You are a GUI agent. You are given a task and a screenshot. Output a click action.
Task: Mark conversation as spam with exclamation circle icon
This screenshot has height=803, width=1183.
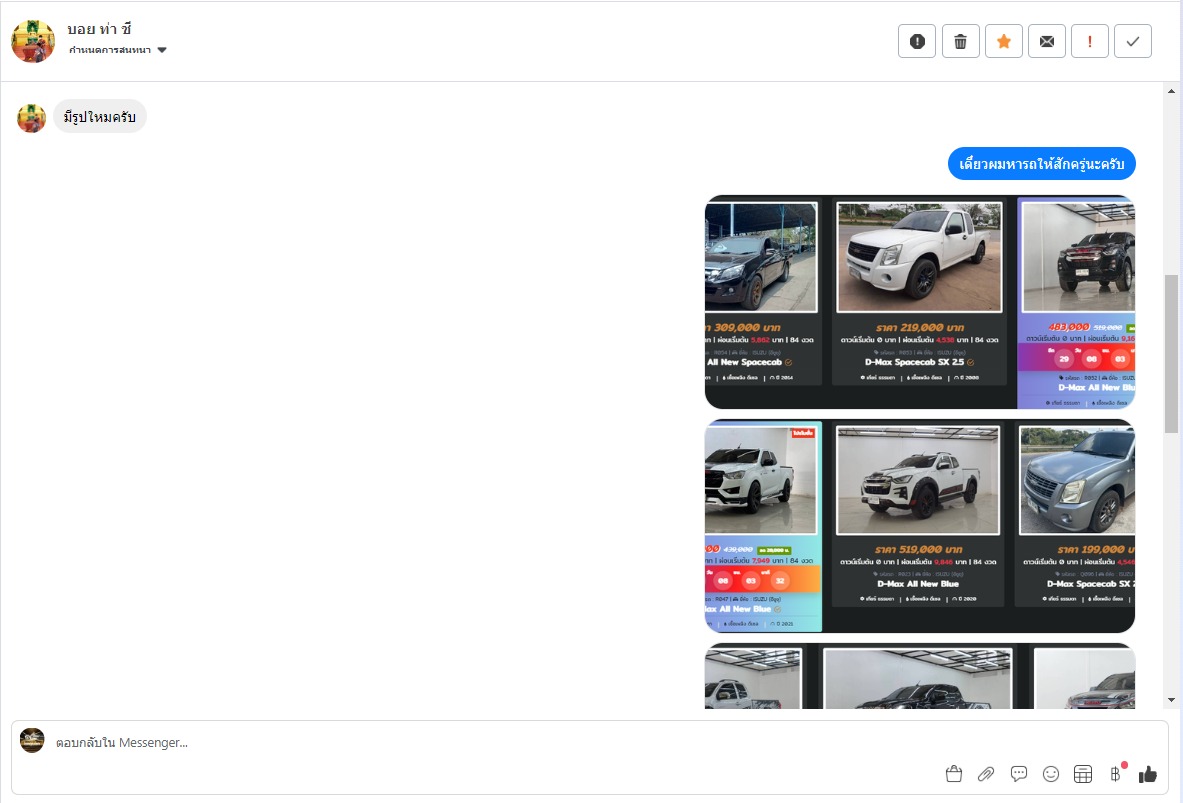(x=917, y=42)
